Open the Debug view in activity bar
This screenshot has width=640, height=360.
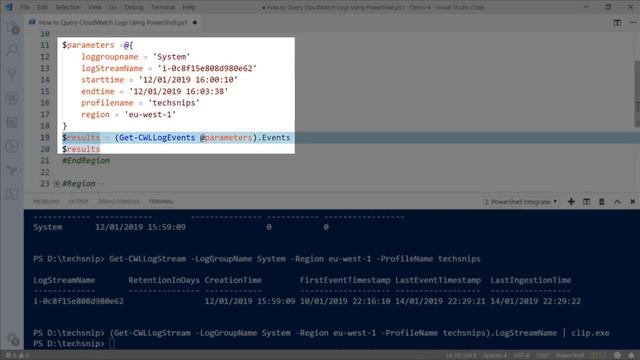pyautogui.click(x=12, y=98)
